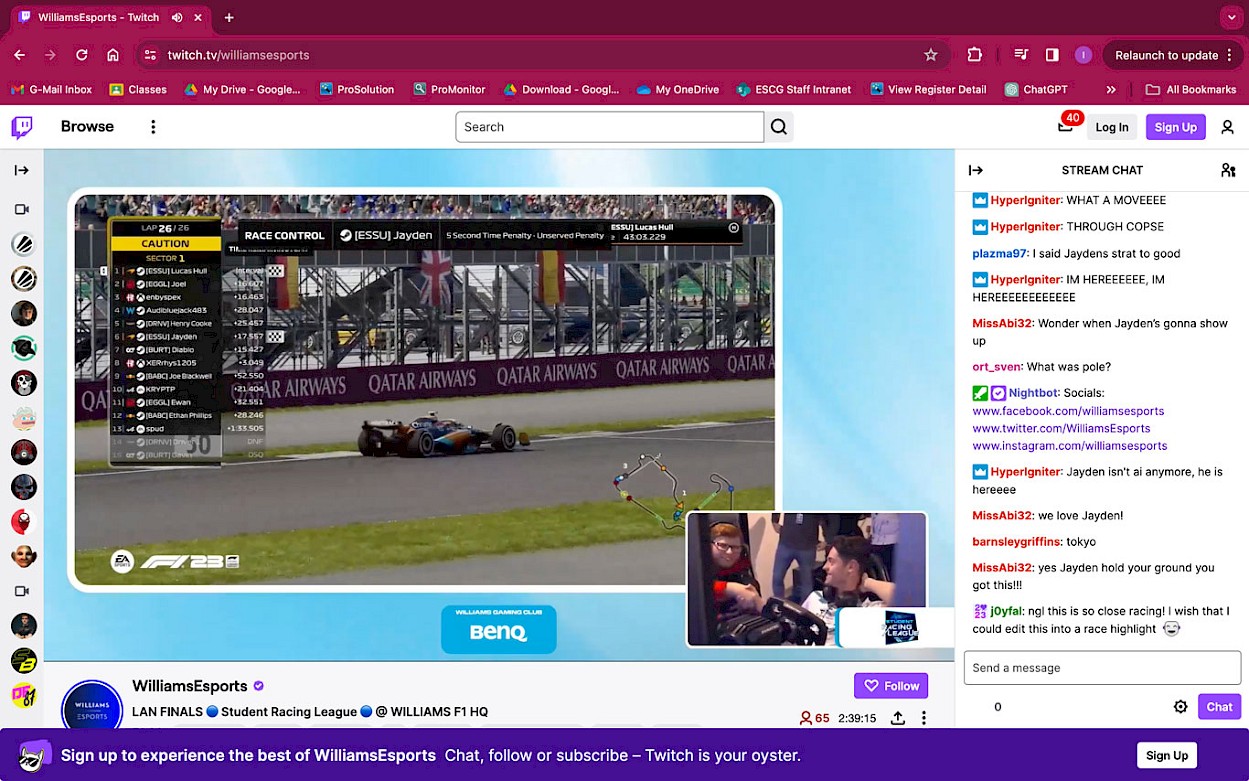Screen dimensions: 1249x781
Task: Open the G-Mail Inbox bookmark
Action: tap(51, 89)
